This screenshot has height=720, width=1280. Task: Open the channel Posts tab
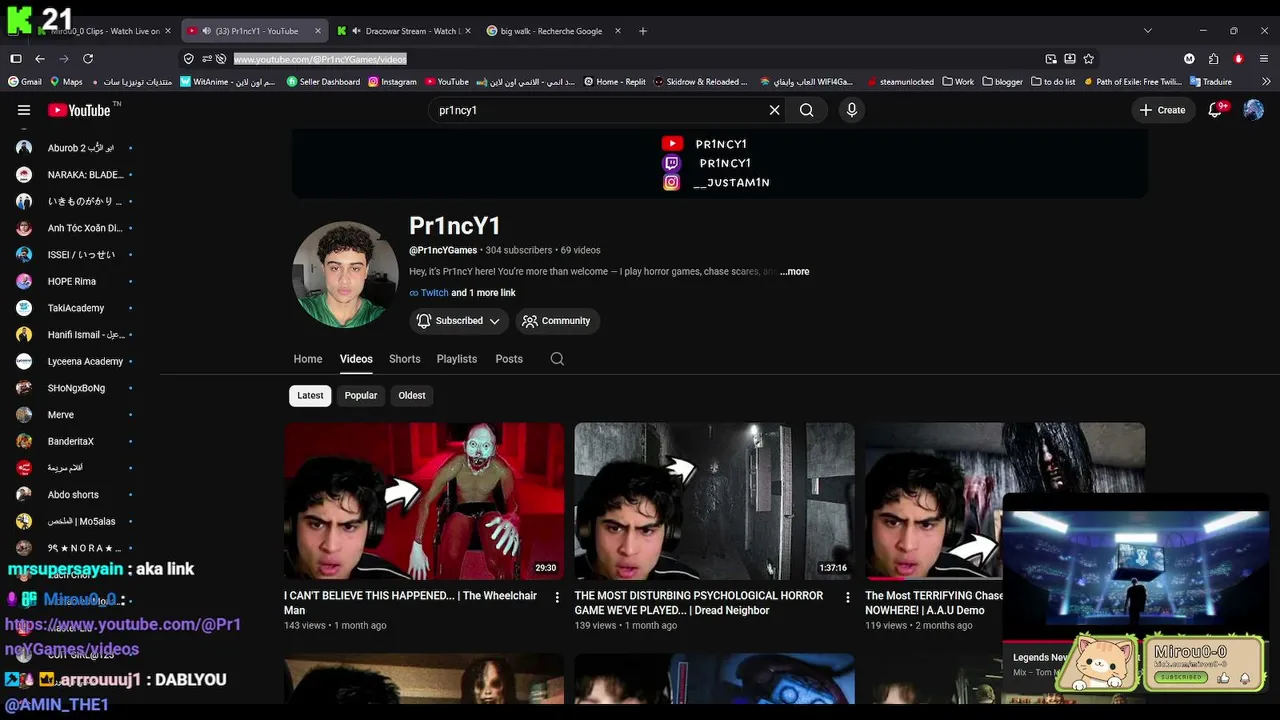(509, 359)
